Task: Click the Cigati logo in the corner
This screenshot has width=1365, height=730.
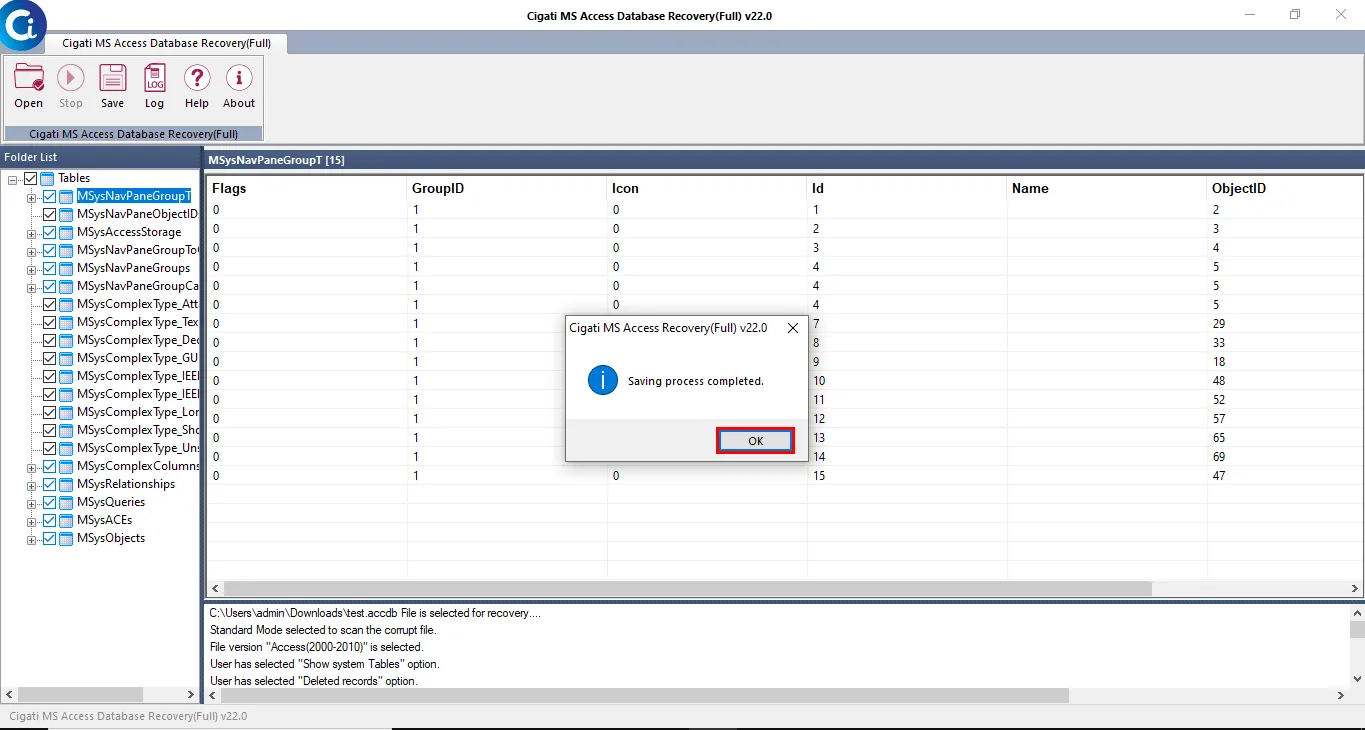Action: pos(23,25)
